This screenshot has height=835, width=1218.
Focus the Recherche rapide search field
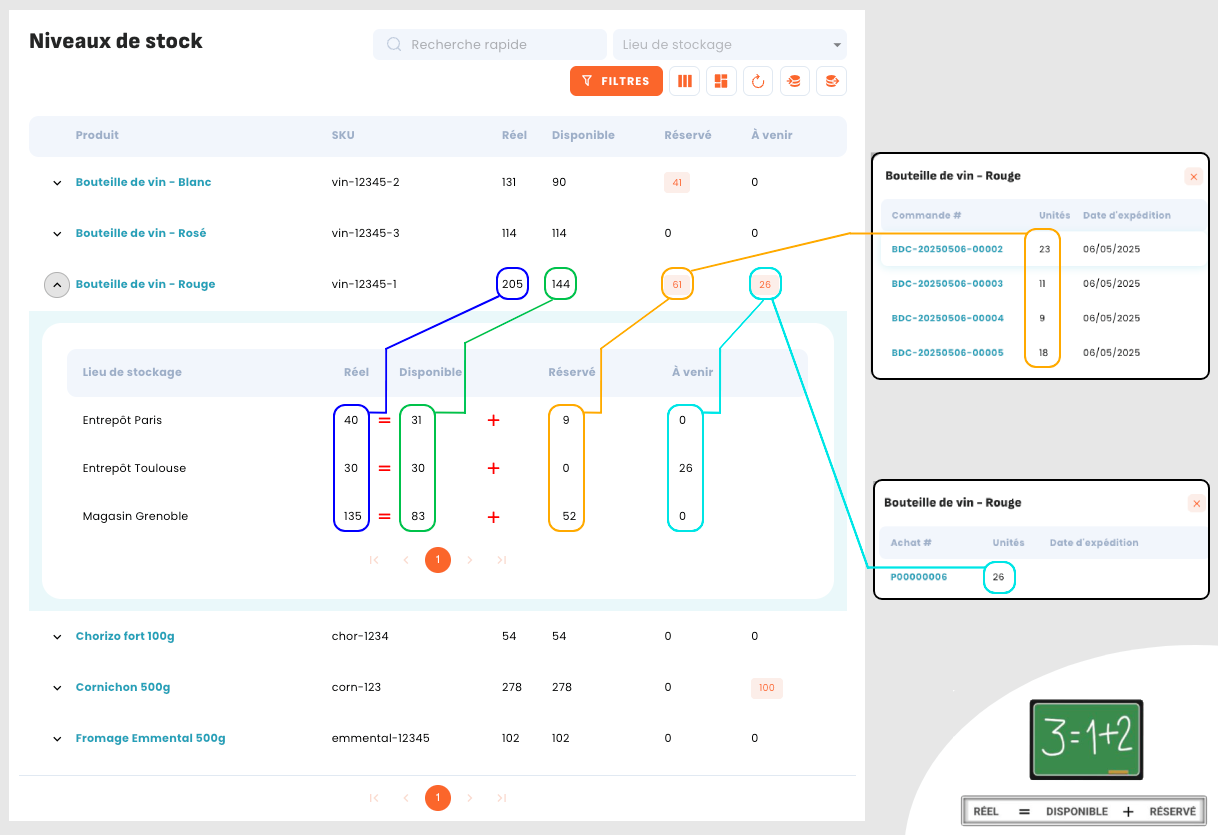point(490,44)
